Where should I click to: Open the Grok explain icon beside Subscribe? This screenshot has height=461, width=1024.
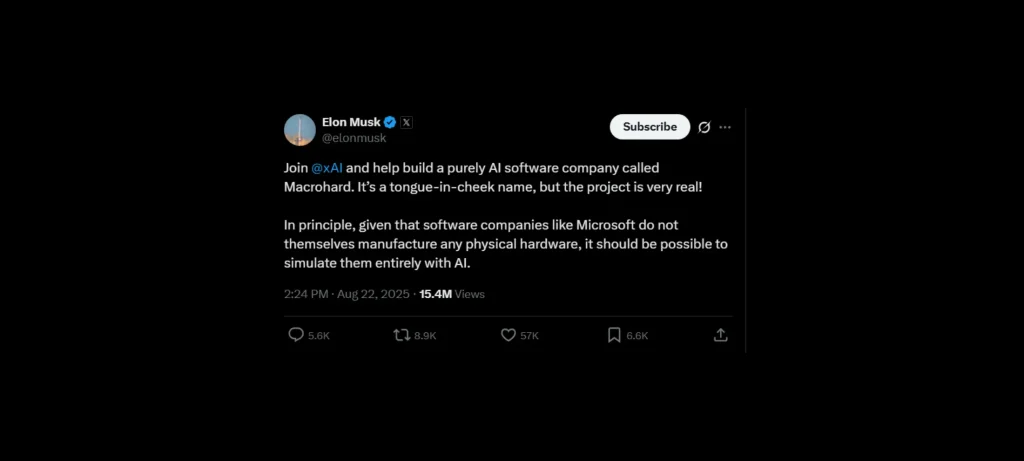point(704,127)
